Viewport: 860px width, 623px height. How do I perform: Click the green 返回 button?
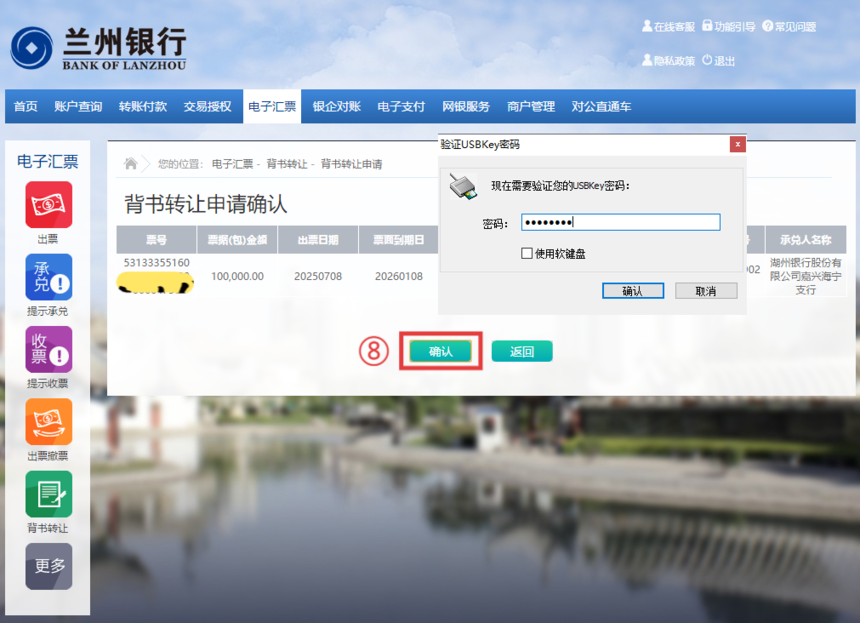click(522, 351)
